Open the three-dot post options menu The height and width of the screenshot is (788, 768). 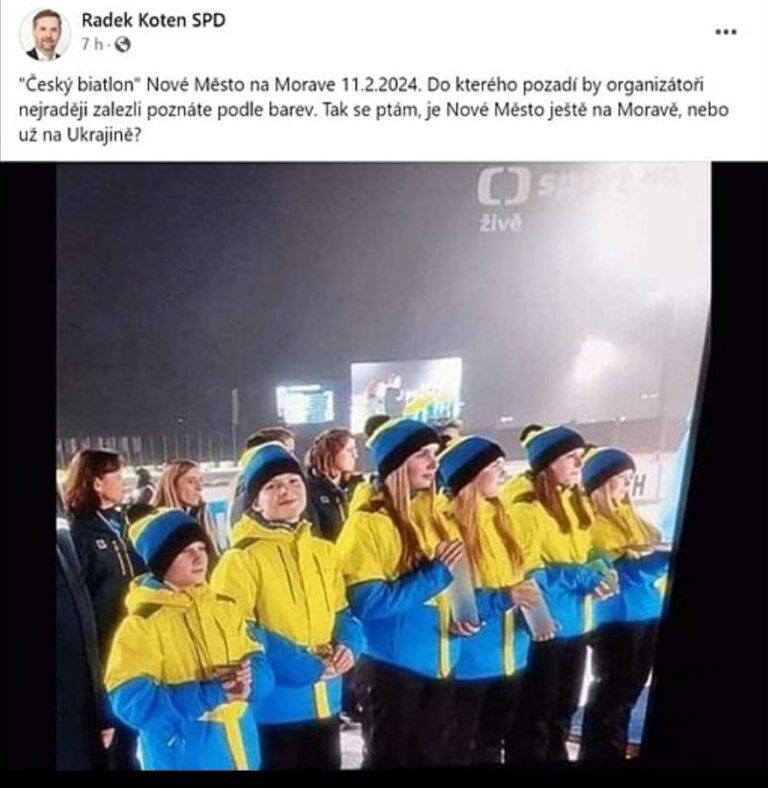pyautogui.click(x=726, y=32)
